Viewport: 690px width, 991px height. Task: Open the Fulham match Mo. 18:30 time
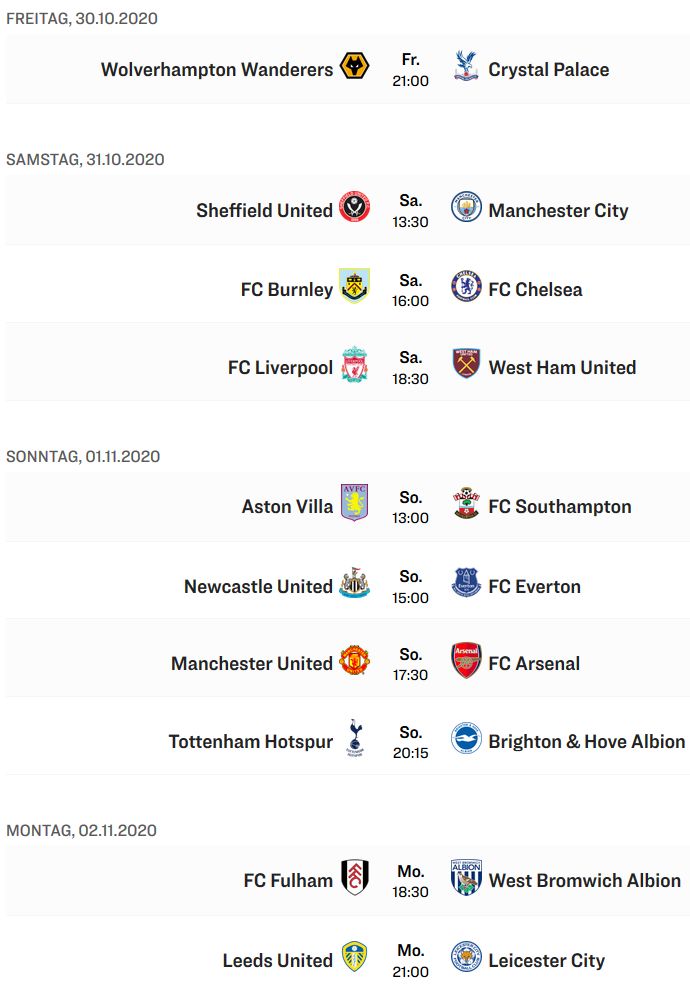pyautogui.click(x=410, y=881)
